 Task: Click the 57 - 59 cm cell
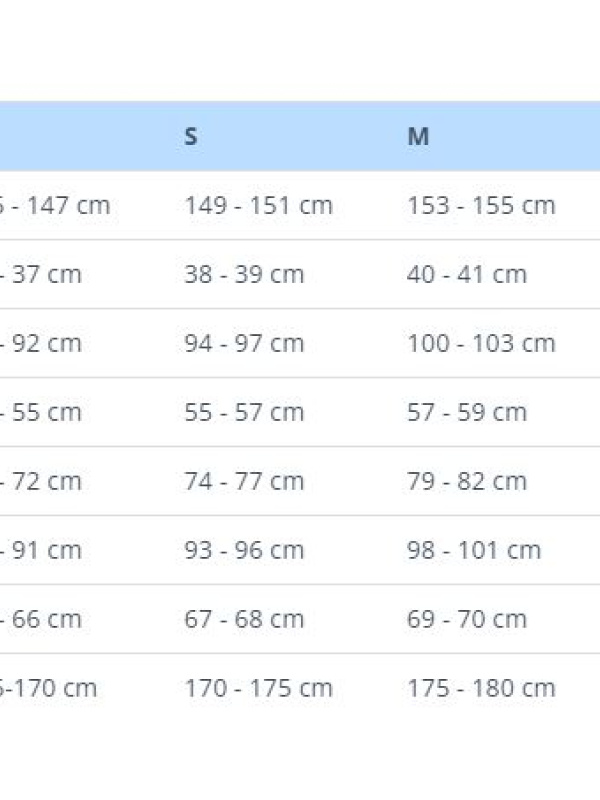tap(467, 413)
